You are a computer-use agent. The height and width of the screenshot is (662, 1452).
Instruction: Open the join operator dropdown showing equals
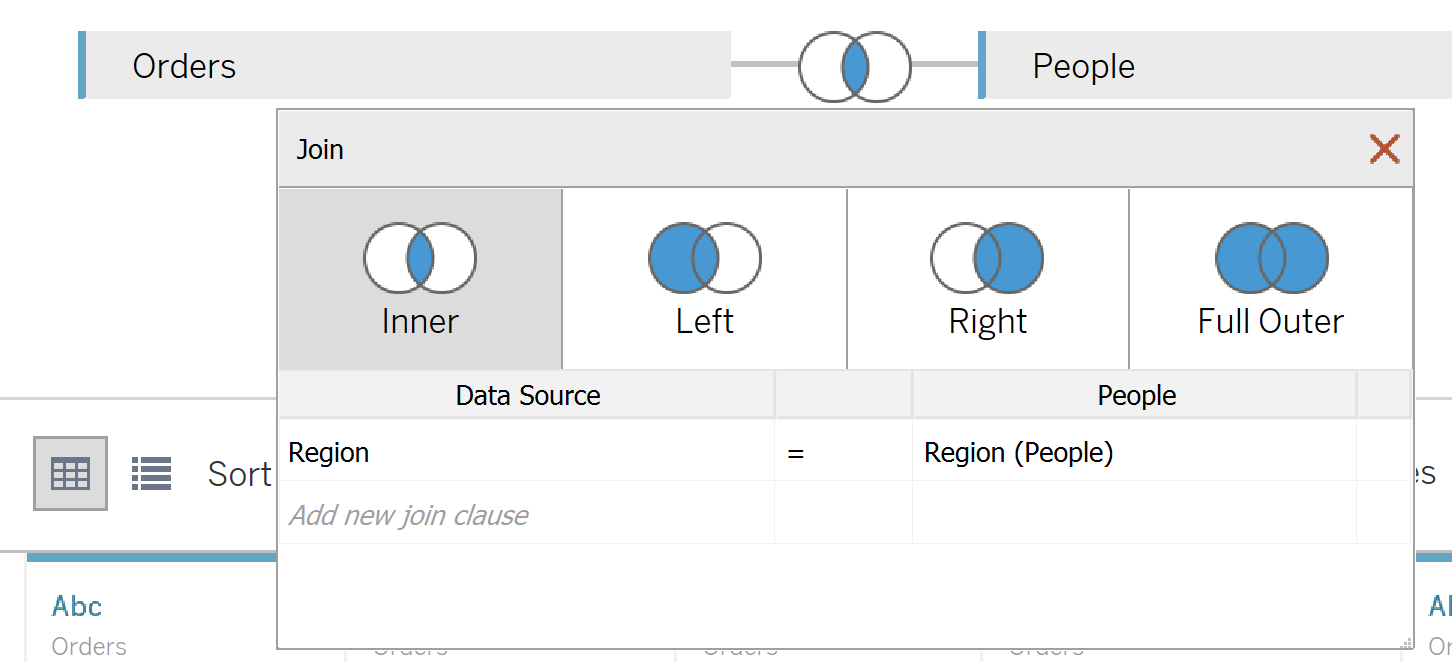843,452
